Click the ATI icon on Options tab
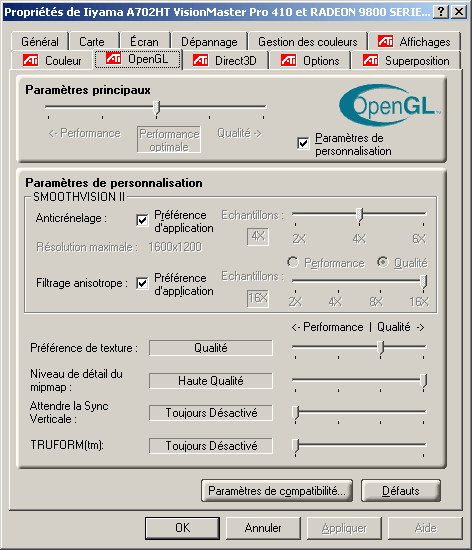This screenshot has height=550, width=472. (x=288, y=60)
